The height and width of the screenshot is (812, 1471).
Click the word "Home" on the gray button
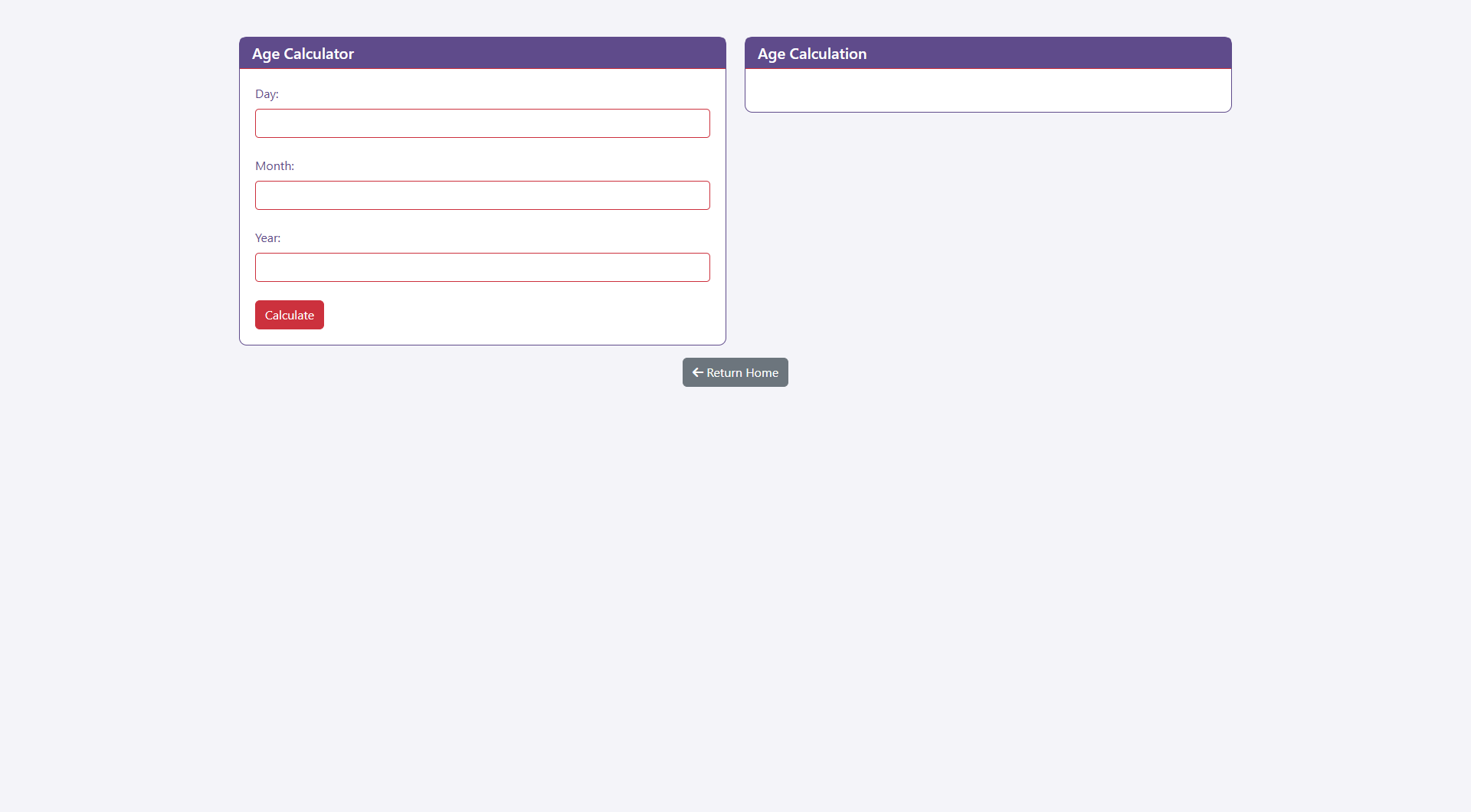click(762, 373)
